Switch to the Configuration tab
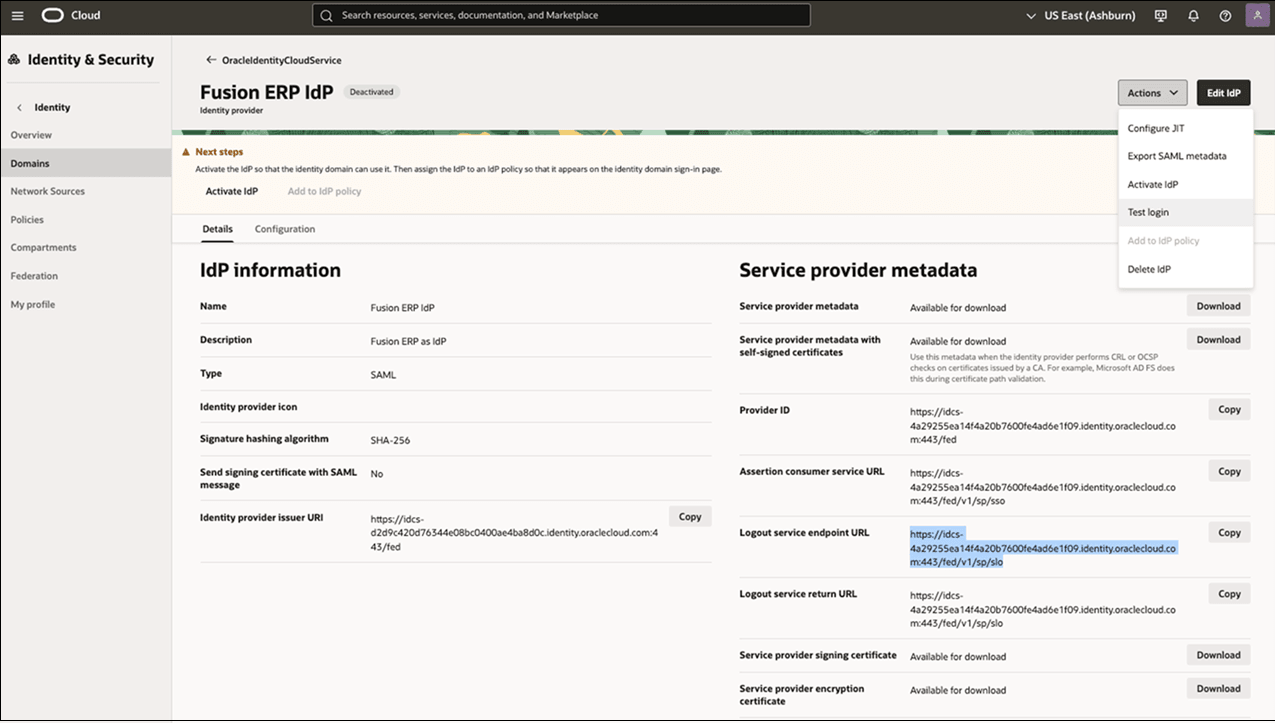This screenshot has height=723, width=1275. (x=285, y=229)
